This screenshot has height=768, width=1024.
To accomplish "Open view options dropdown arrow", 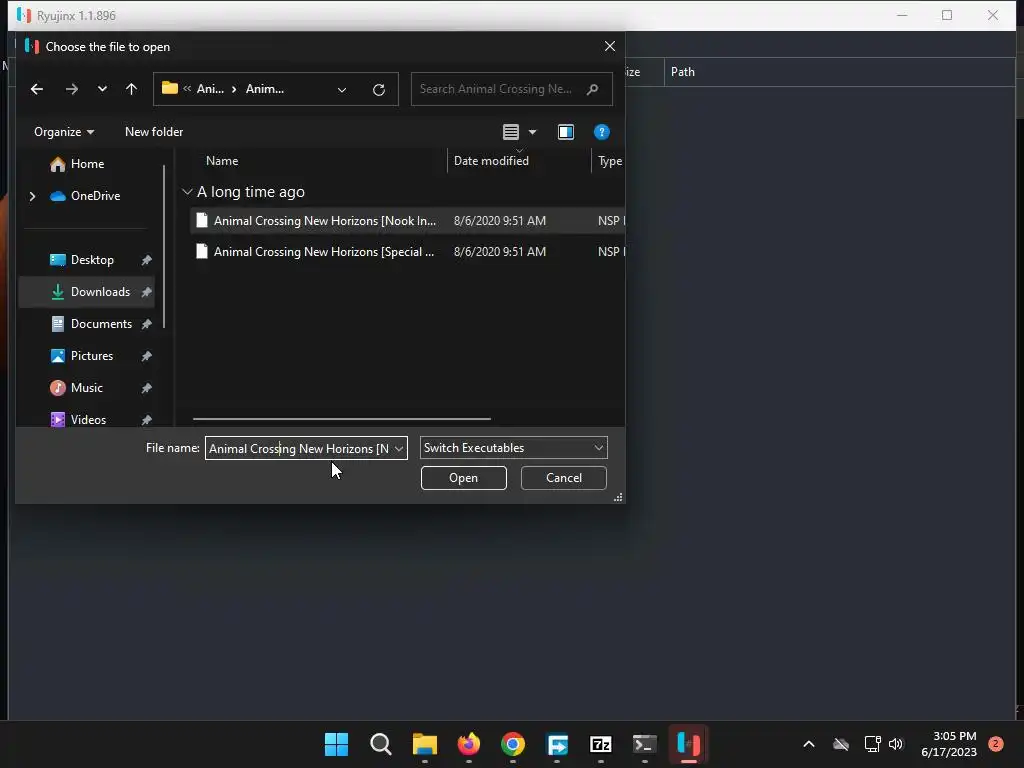I will click(532, 132).
